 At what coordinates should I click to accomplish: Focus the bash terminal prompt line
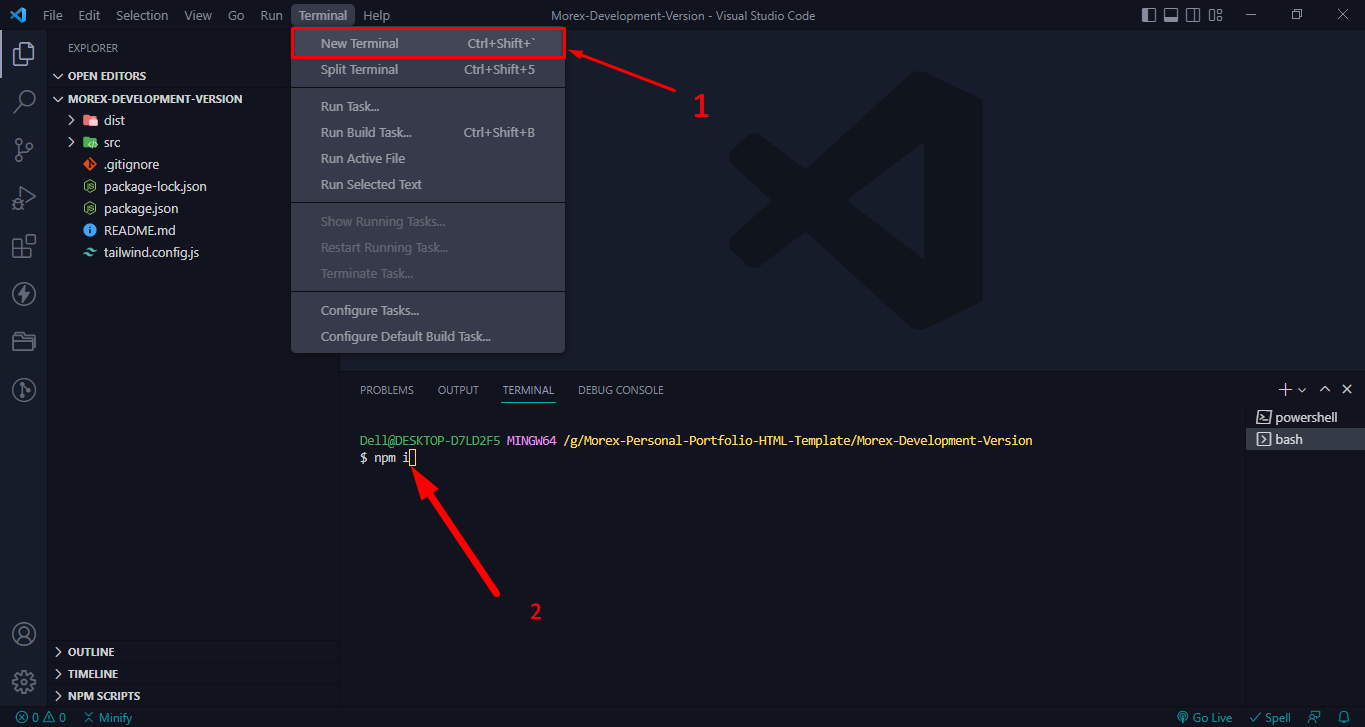tap(388, 457)
